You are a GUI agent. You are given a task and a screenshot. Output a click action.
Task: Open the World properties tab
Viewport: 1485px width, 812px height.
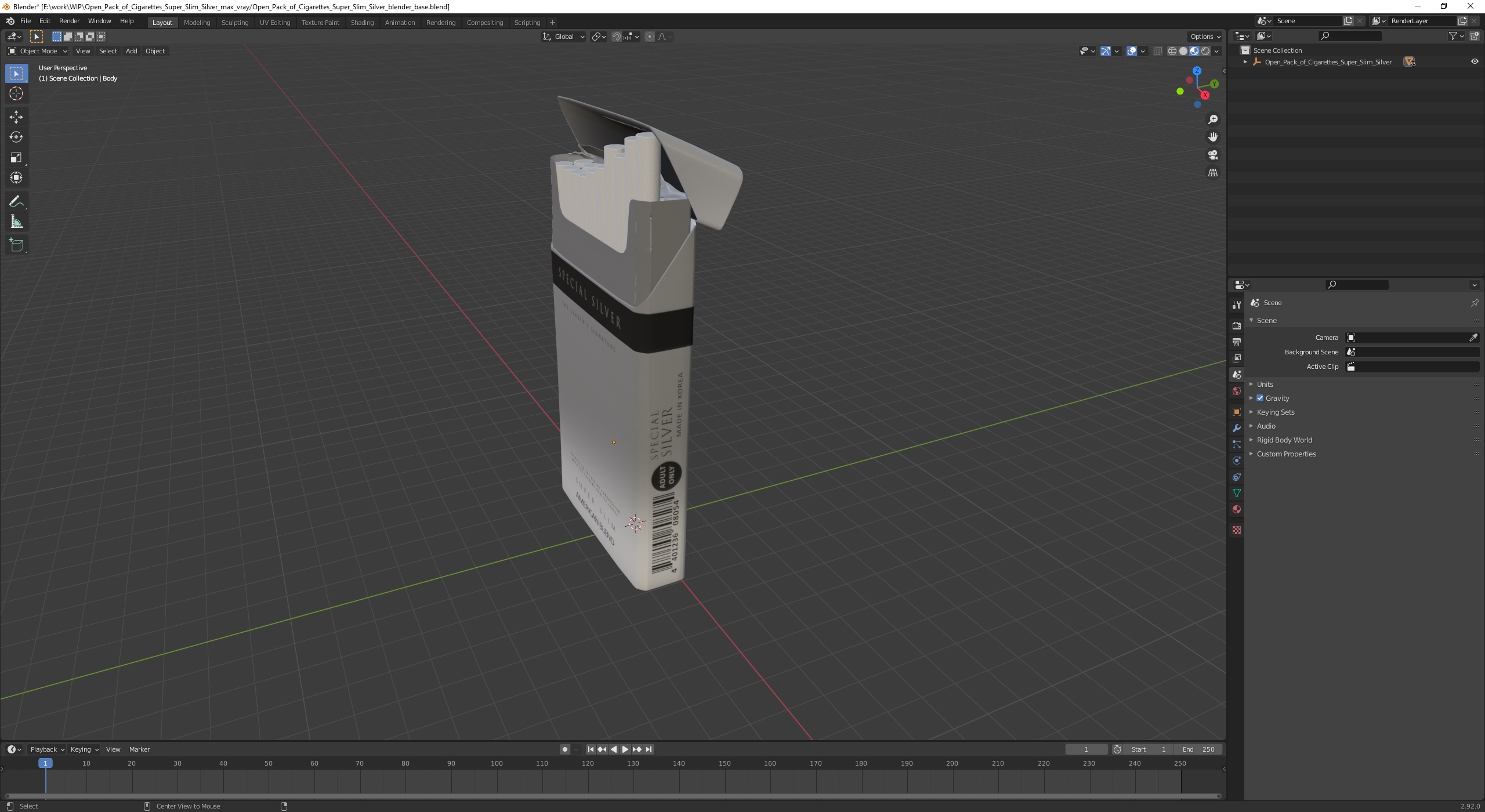coord(1237,391)
